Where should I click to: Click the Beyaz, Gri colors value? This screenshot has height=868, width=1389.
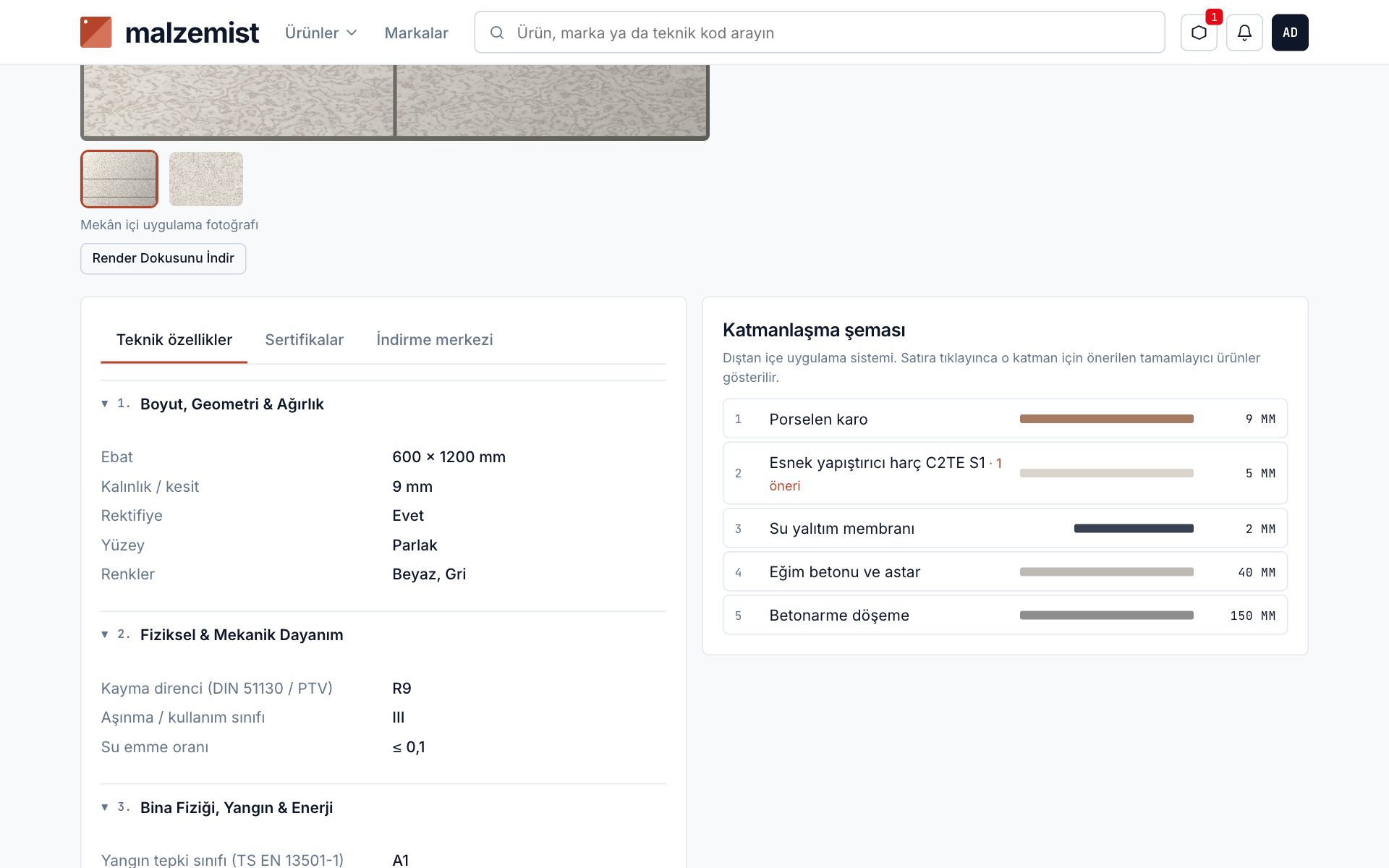[429, 574]
